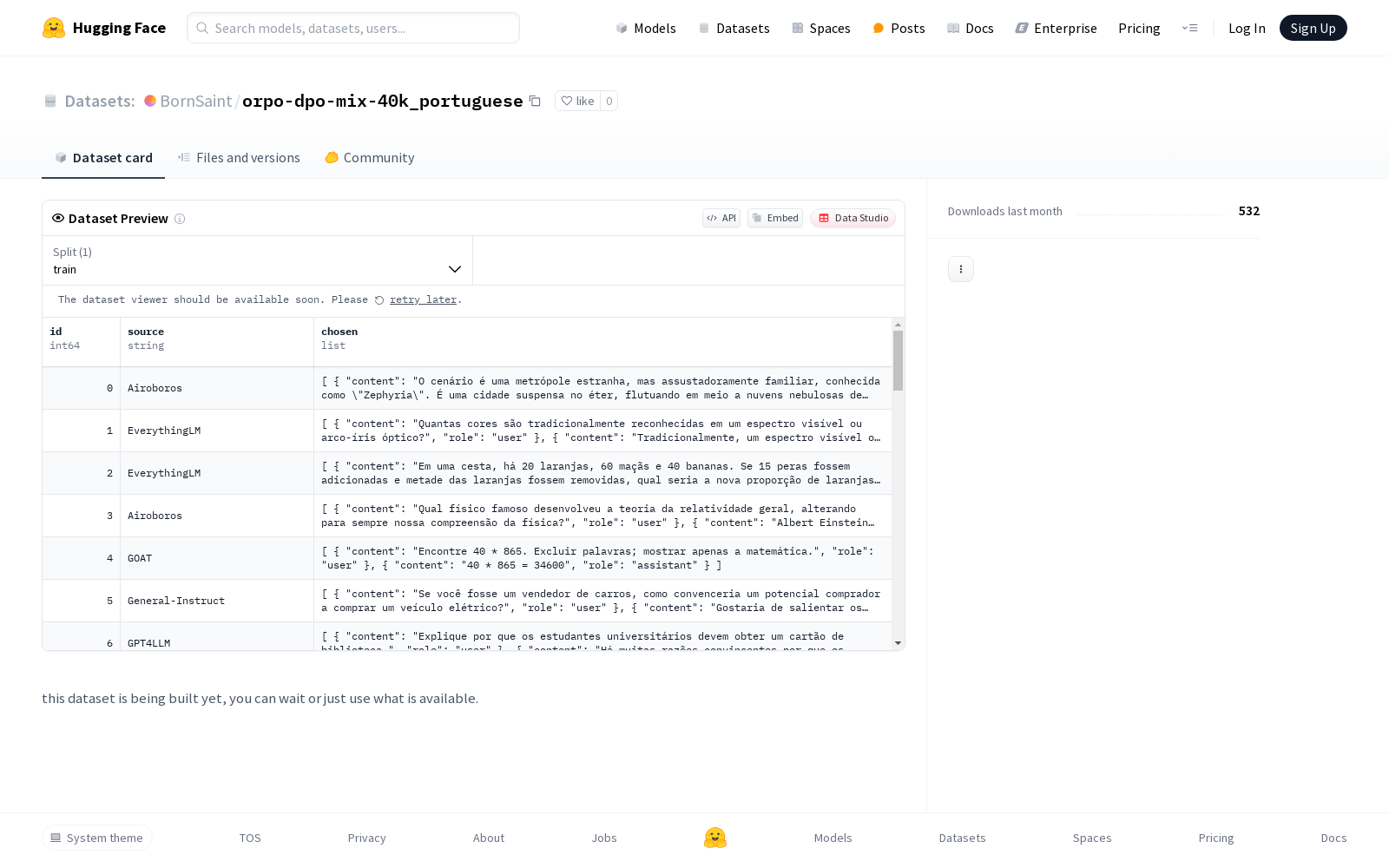Open the API button in preview
This screenshot has height=868, width=1389.
(721, 218)
